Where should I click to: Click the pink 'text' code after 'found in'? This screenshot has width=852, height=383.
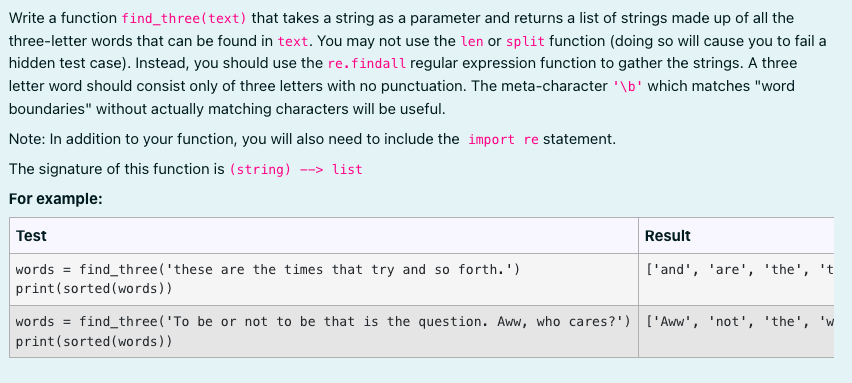click(293, 41)
